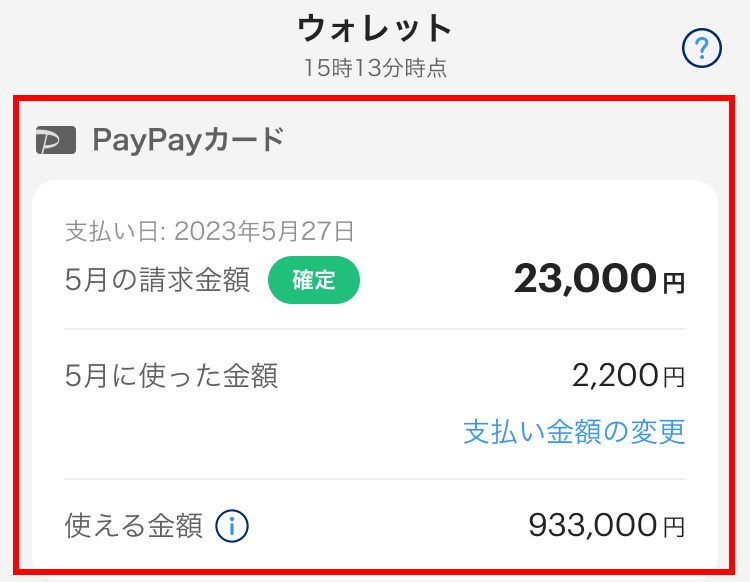Tap the green 確定 status badge

tap(314, 280)
